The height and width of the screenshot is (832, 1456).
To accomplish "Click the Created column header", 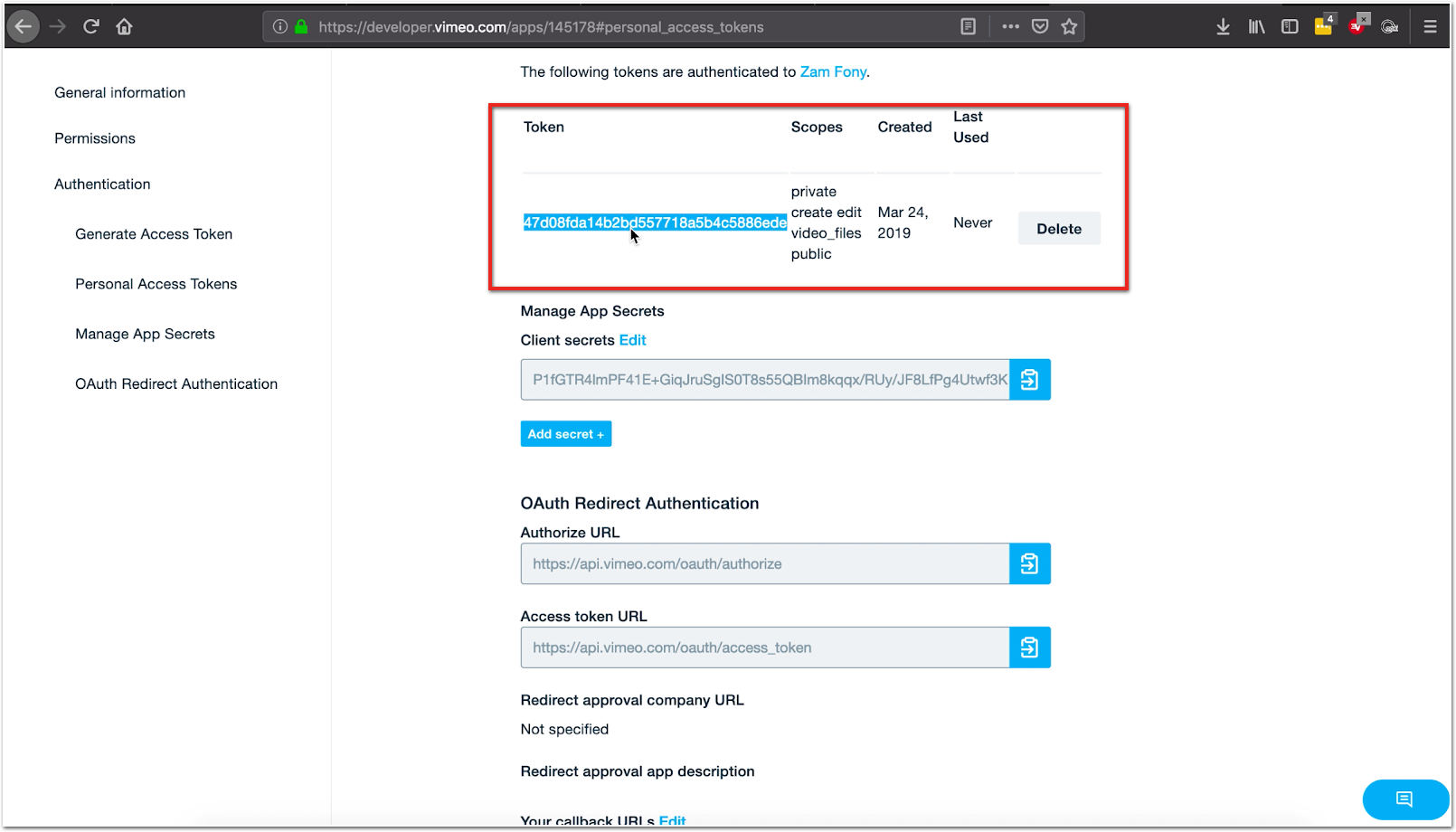I will point(904,128).
